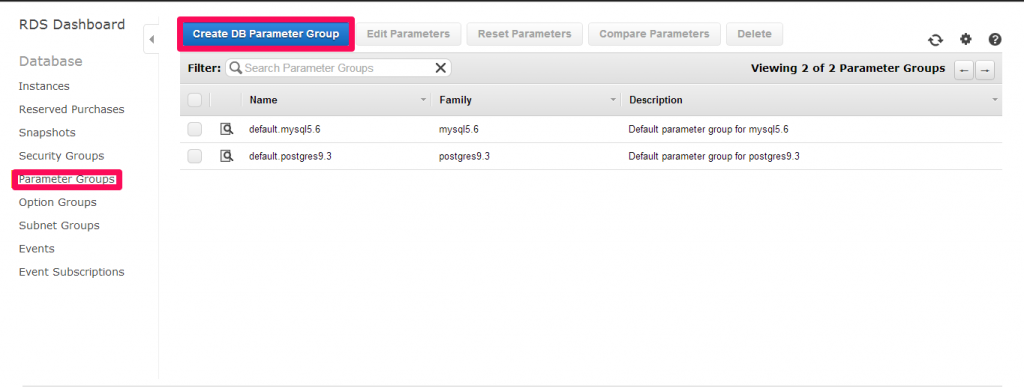Click the help question mark icon
The width and height of the screenshot is (1024, 388).
995,39
